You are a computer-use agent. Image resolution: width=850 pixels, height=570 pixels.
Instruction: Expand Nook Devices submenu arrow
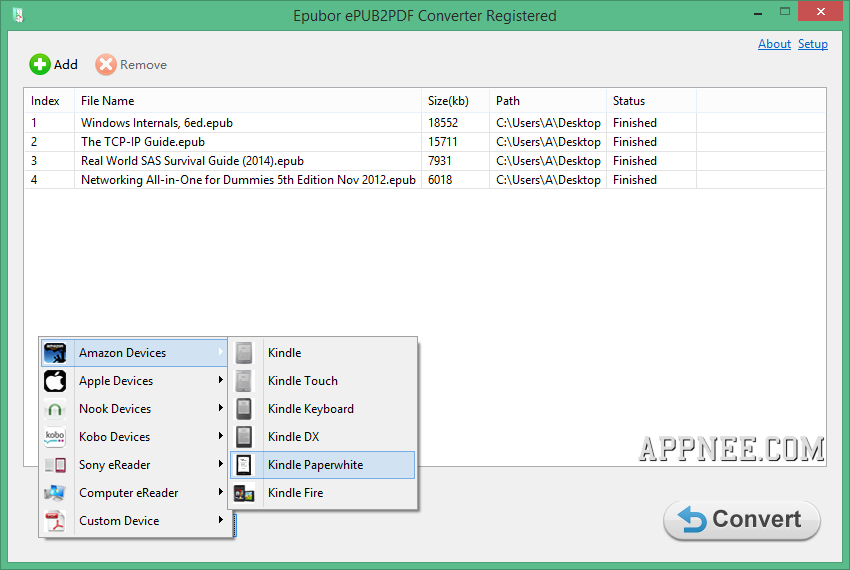tap(221, 408)
